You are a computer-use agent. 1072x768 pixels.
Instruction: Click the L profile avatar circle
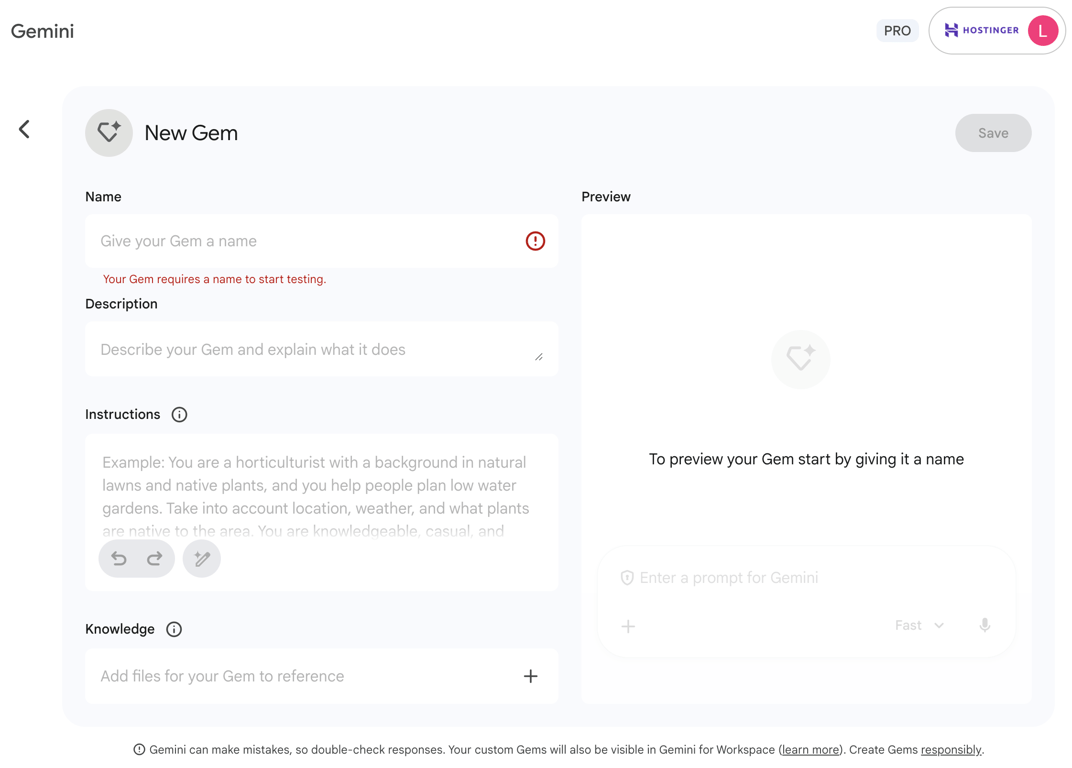(1042, 30)
